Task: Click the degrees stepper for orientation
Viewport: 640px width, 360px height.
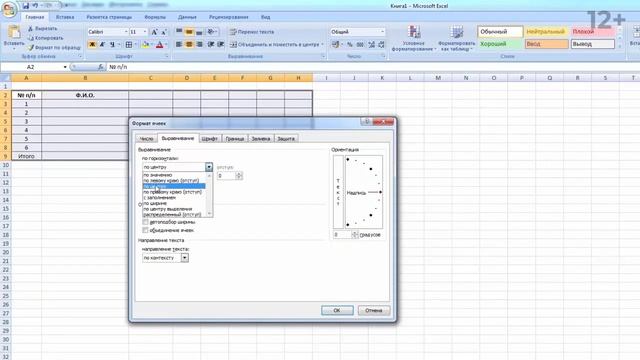Action: 355,235
